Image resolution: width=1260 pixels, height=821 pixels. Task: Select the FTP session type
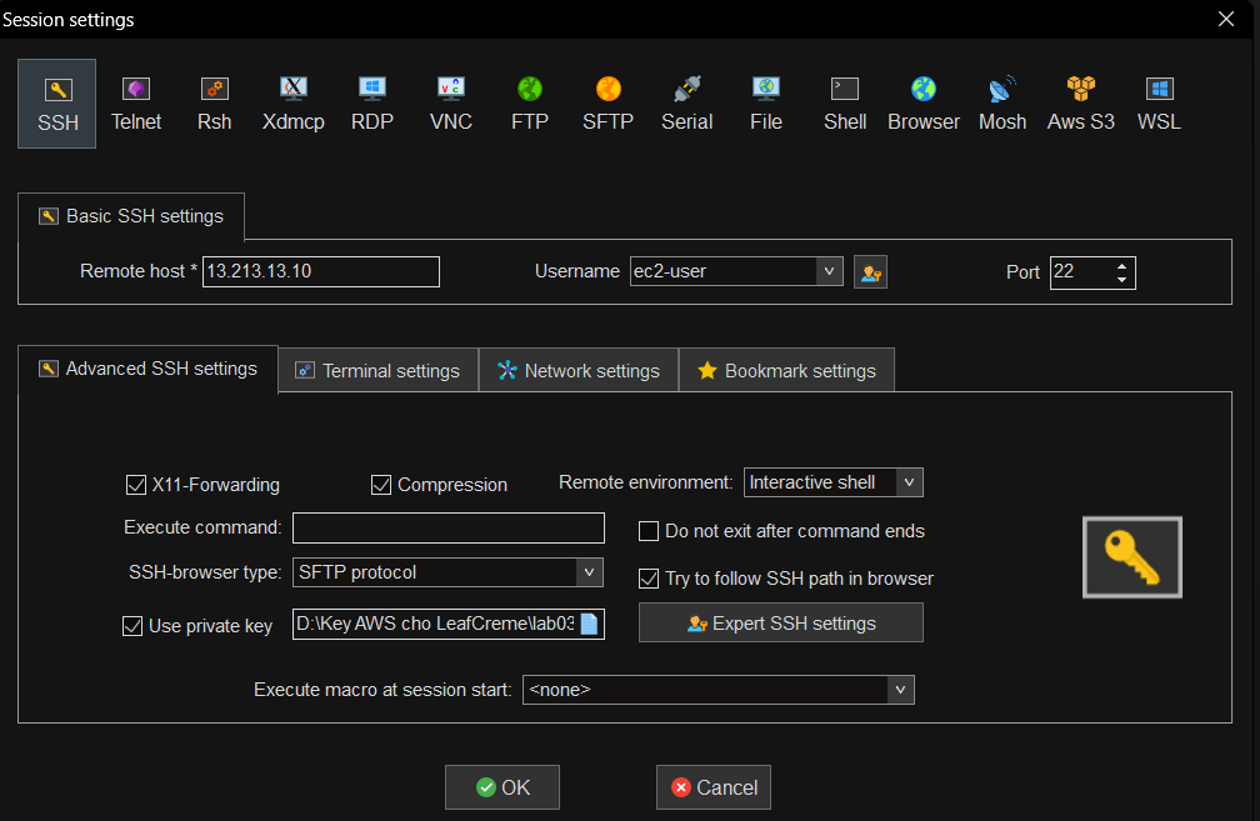(x=530, y=104)
